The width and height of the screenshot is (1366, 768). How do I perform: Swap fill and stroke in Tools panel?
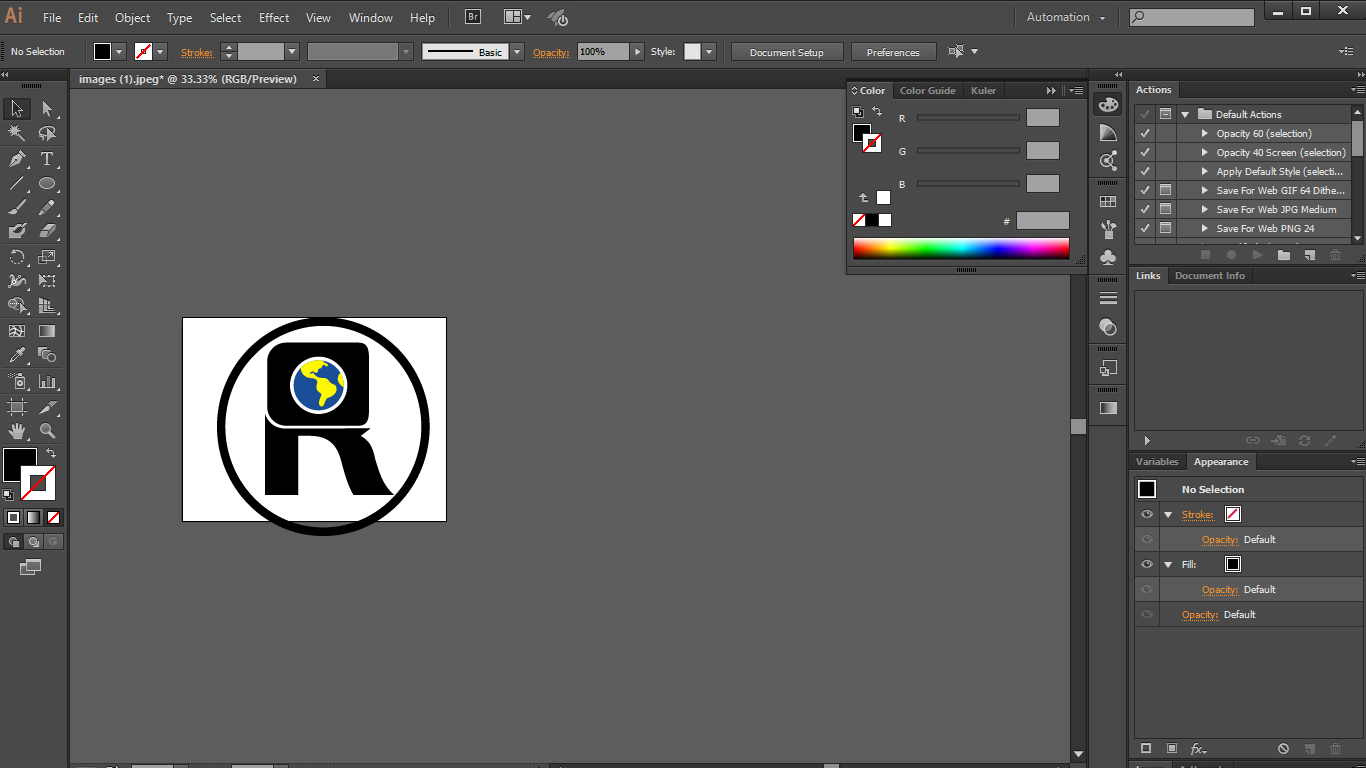[51, 453]
